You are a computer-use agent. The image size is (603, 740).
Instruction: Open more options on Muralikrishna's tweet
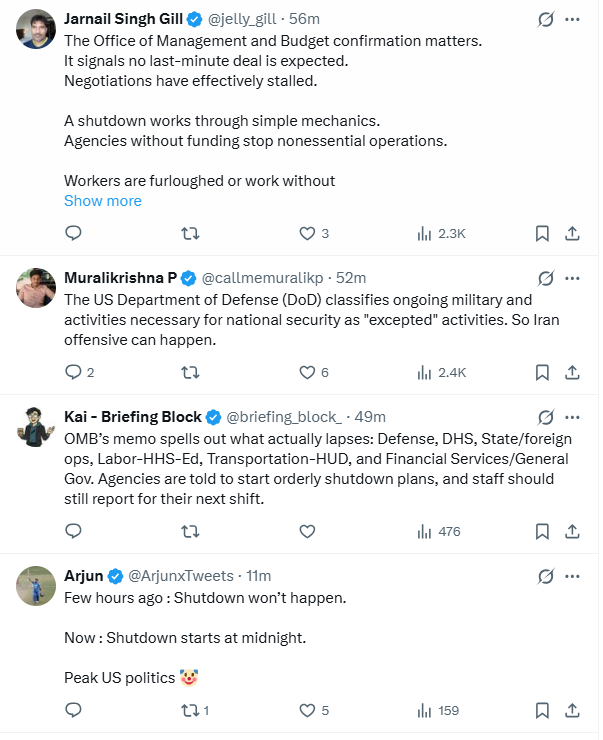click(x=572, y=277)
